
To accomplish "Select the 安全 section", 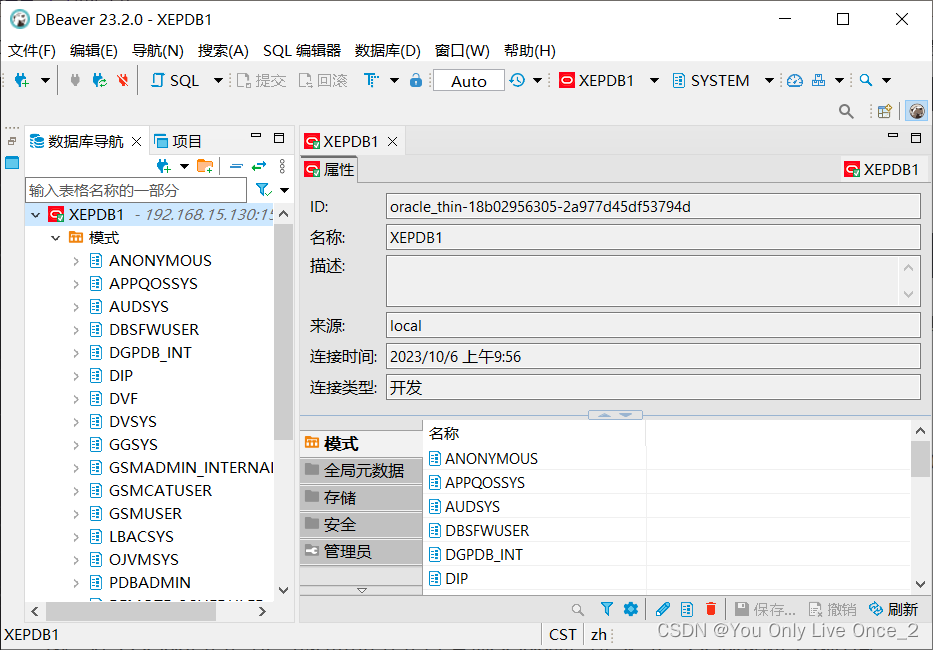I will [x=361, y=524].
